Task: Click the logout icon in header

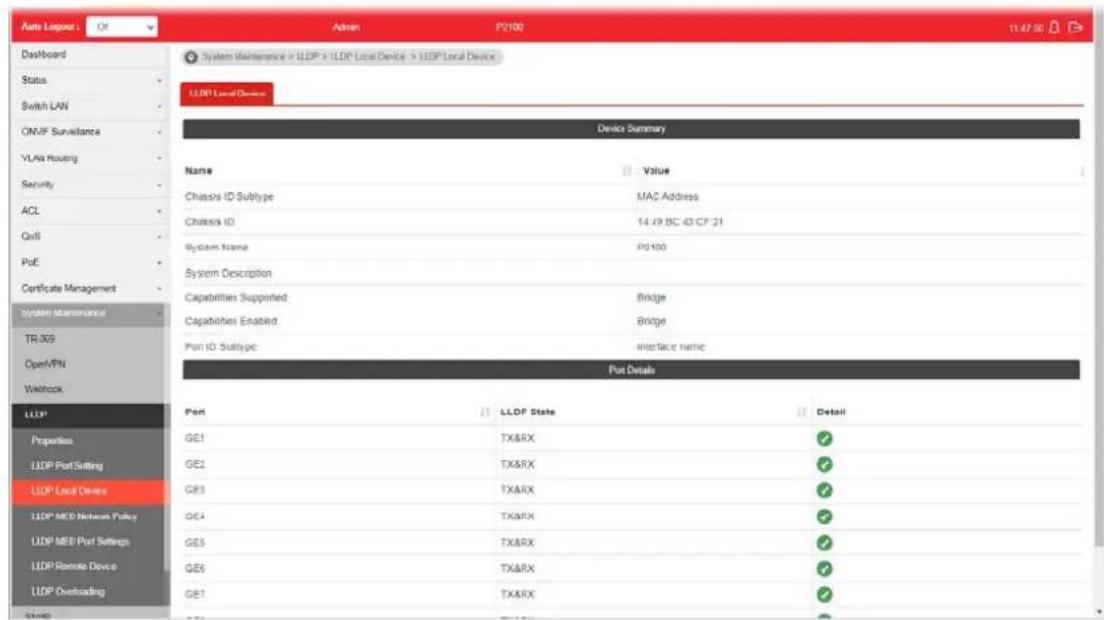Action: [1075, 27]
